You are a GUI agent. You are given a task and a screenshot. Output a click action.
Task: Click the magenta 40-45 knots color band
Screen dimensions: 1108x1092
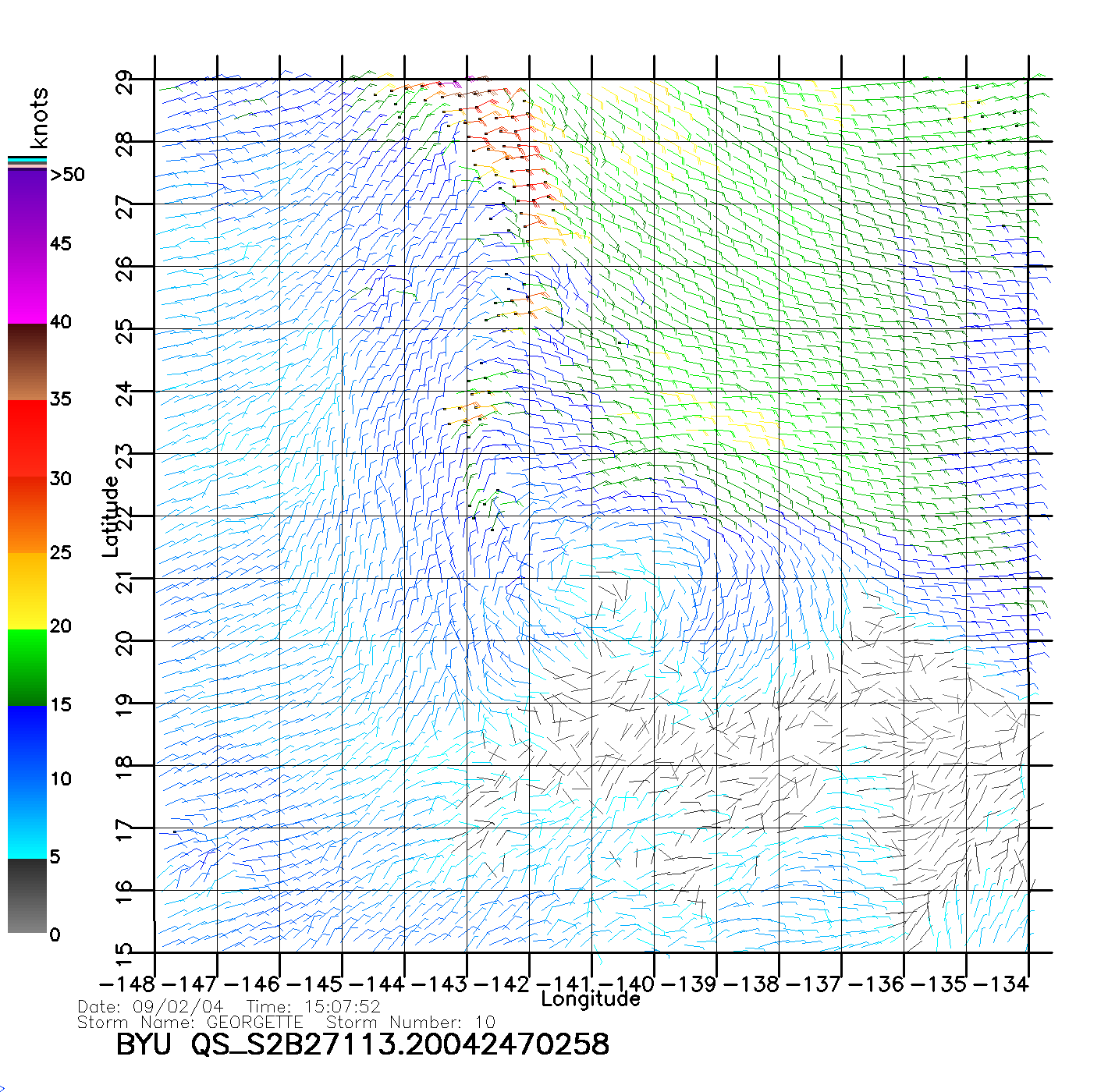click(27, 285)
